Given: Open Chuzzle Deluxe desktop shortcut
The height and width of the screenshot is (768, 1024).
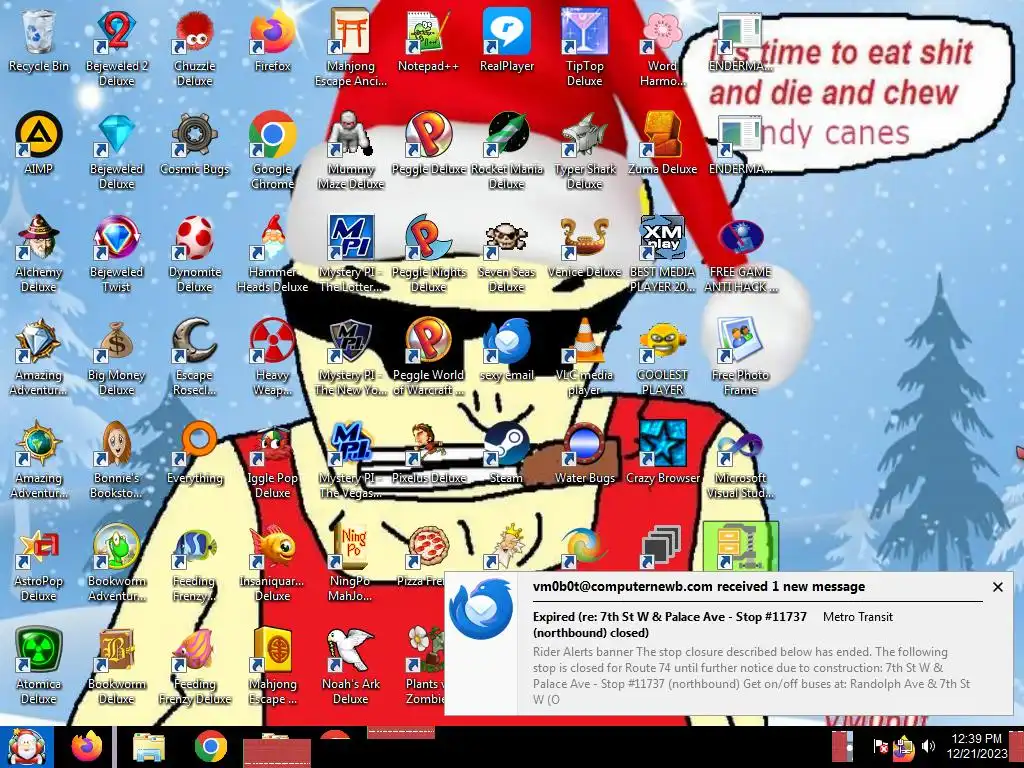Looking at the screenshot, I should click(x=195, y=47).
